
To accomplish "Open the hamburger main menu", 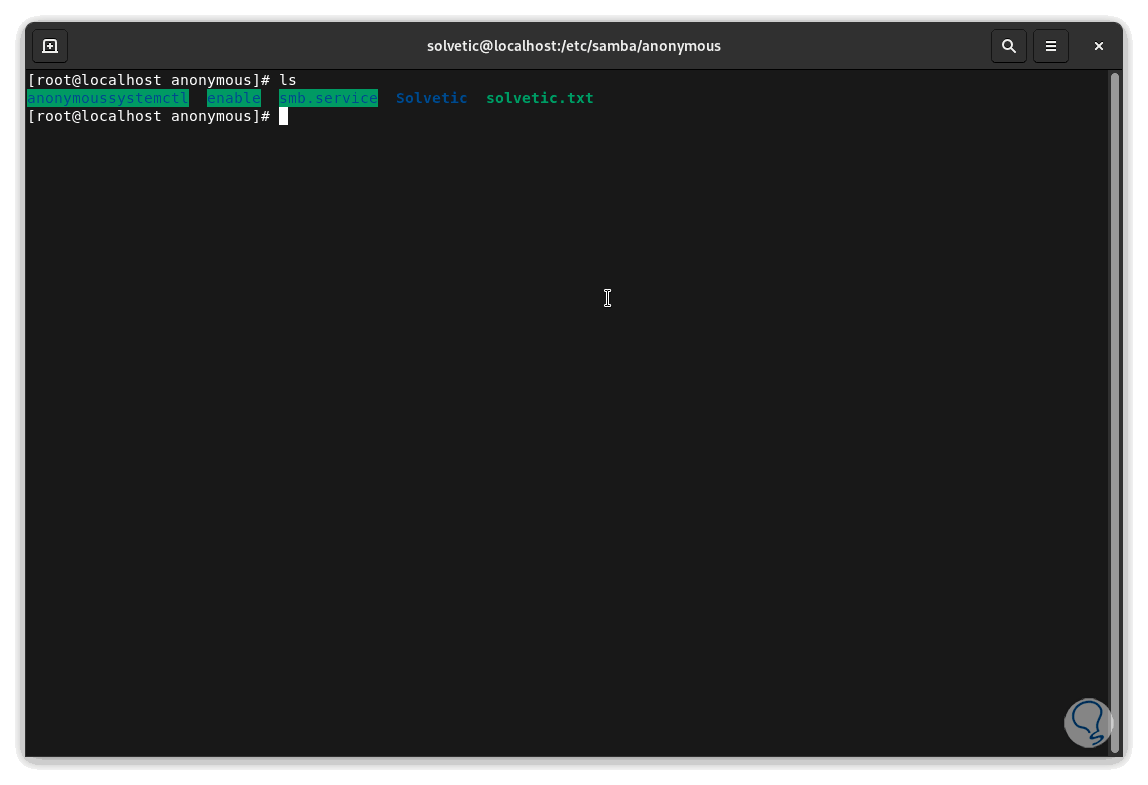I will click(x=1051, y=46).
